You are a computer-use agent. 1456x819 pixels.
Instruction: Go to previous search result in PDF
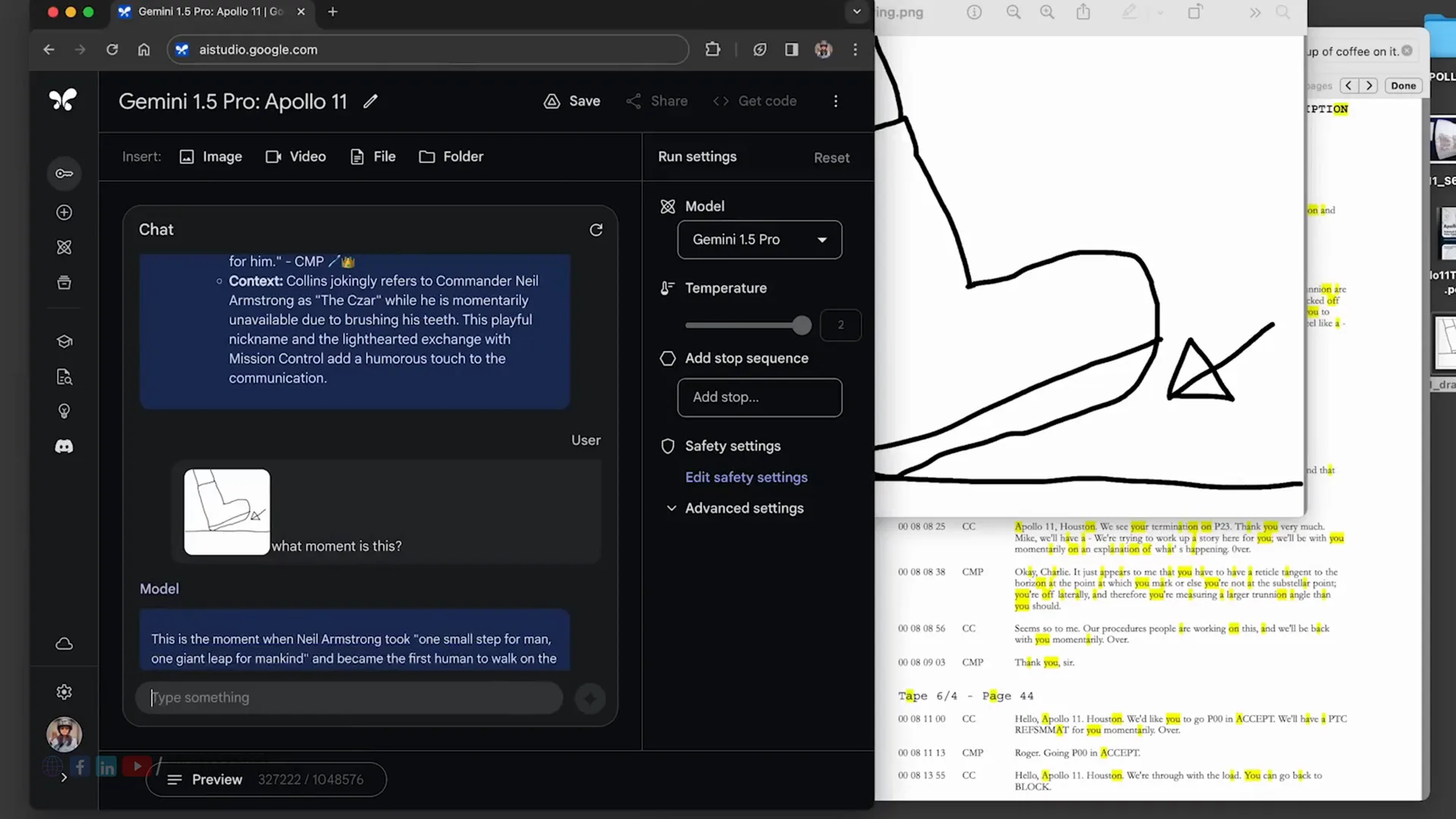(x=1349, y=86)
